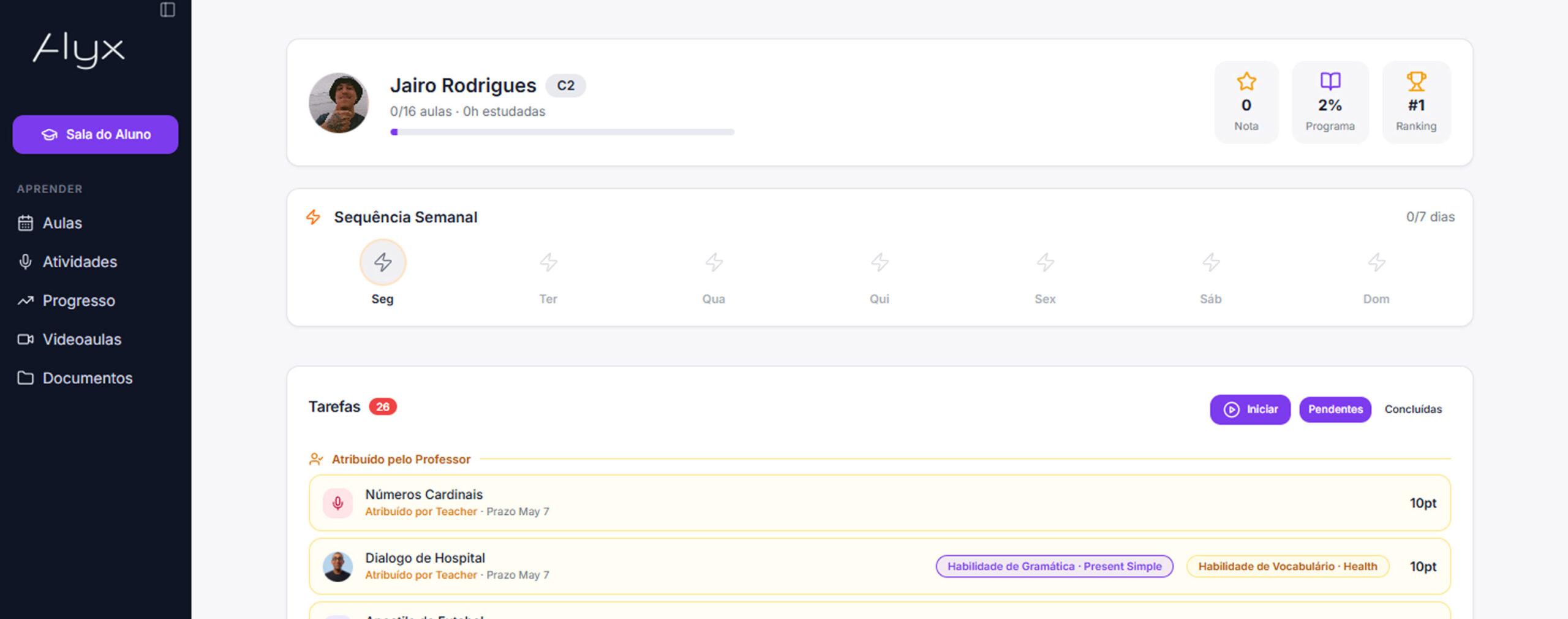Image resolution: width=1568 pixels, height=619 pixels.
Task: Click the Nota star icon card
Action: pos(1246,102)
